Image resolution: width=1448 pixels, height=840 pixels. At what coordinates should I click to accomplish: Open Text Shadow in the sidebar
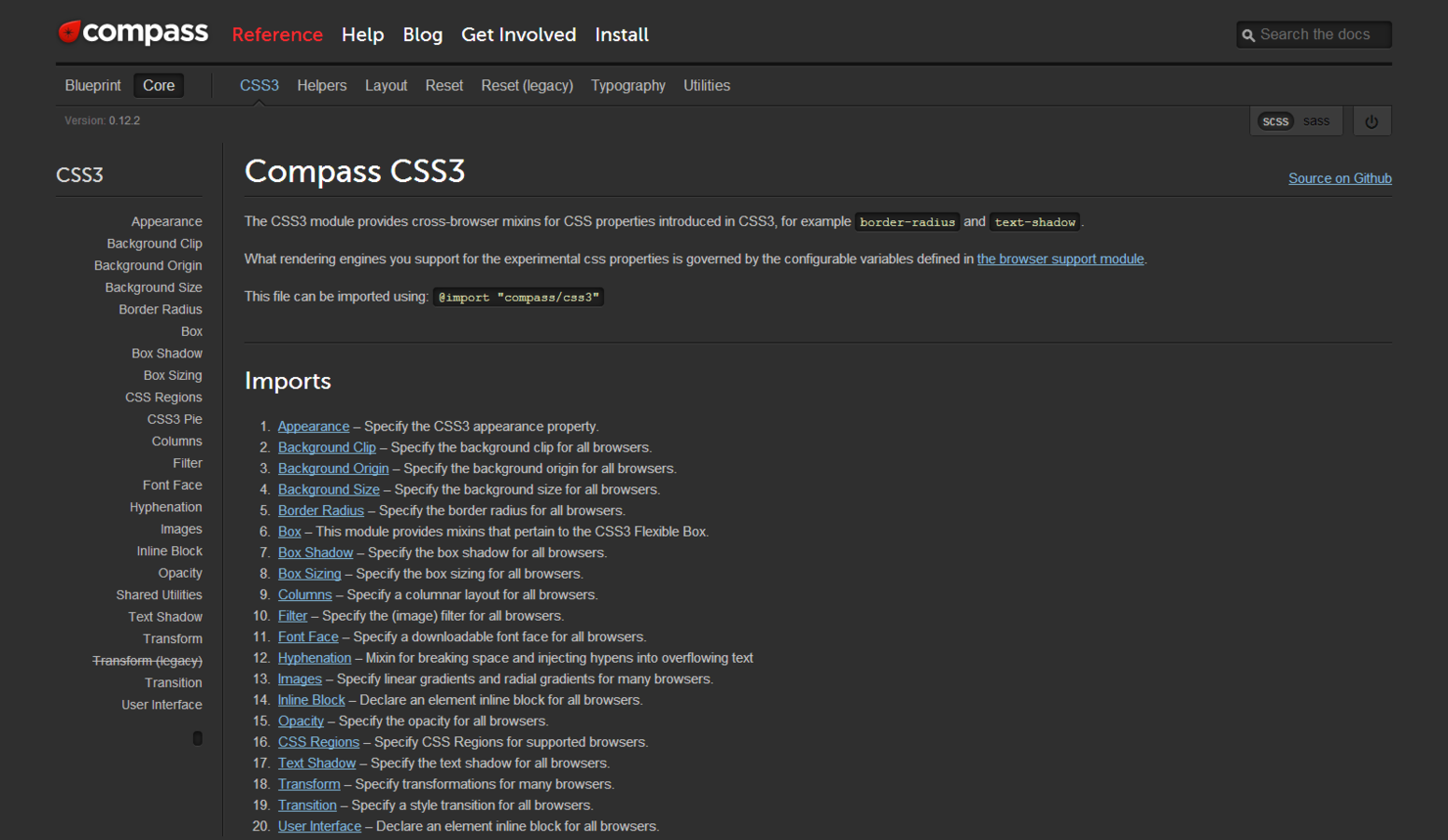[x=165, y=617]
